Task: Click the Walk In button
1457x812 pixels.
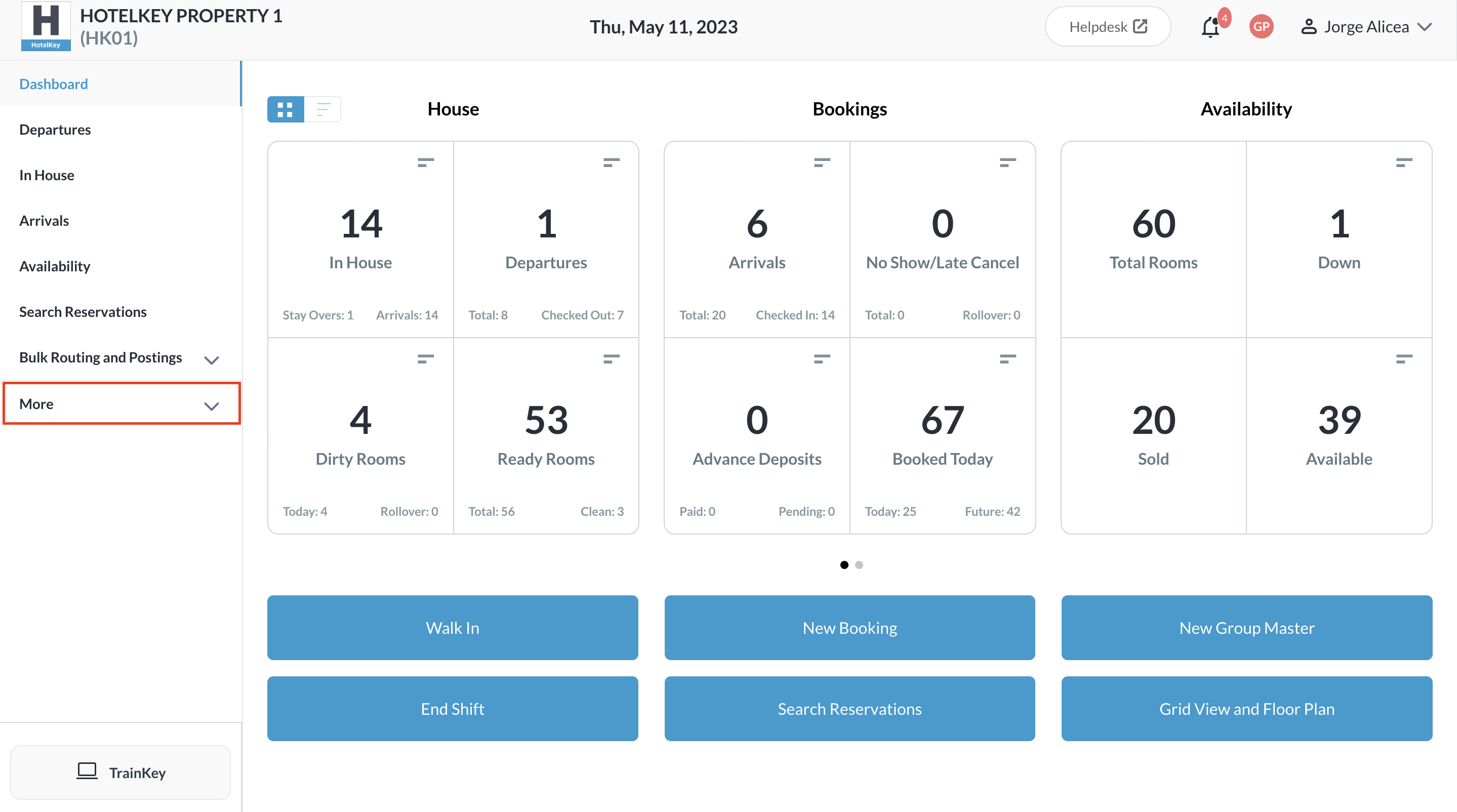Action: (453, 627)
